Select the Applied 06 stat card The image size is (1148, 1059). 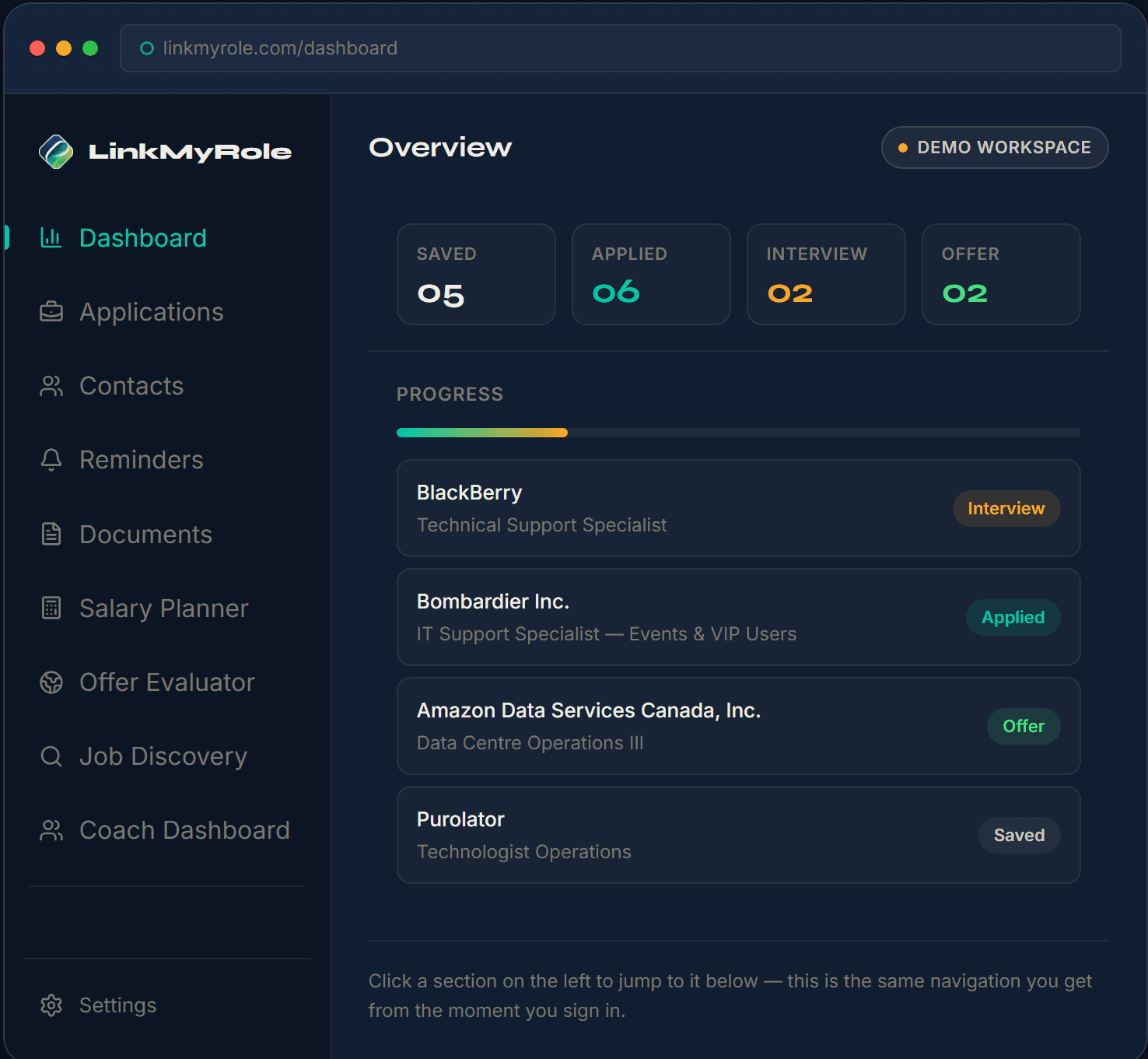coord(651,274)
